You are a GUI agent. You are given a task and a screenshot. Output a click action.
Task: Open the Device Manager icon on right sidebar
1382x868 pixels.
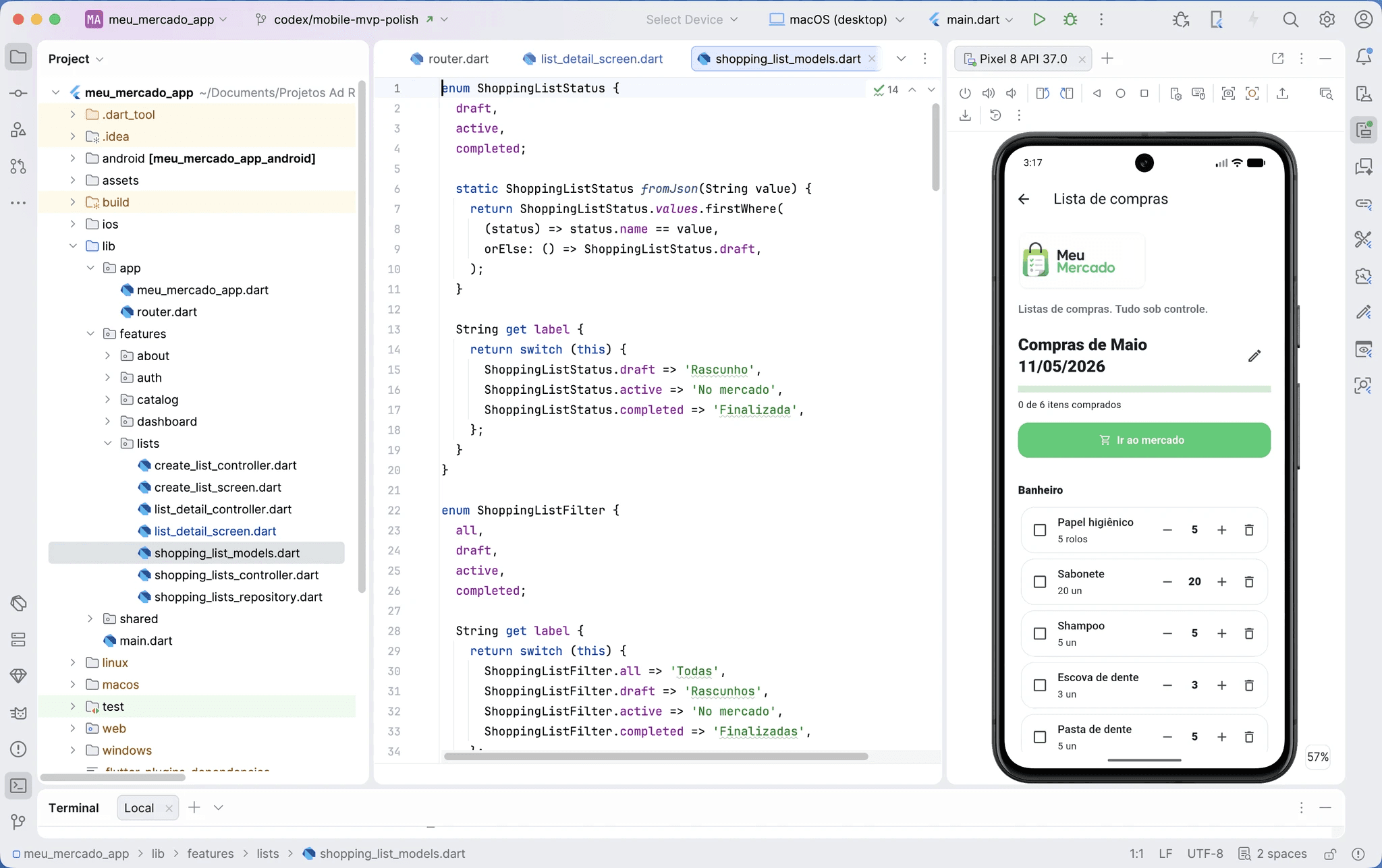(1364, 93)
